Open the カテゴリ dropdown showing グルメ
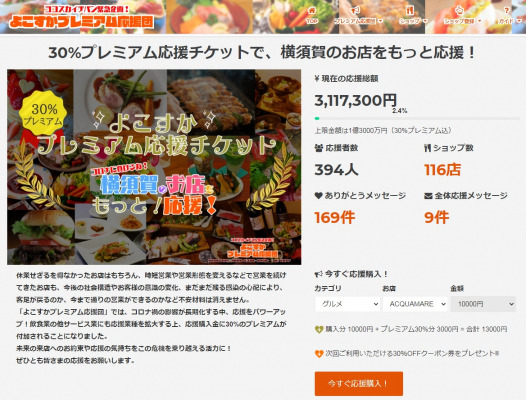The height and width of the screenshot is (400, 526). tap(347, 304)
